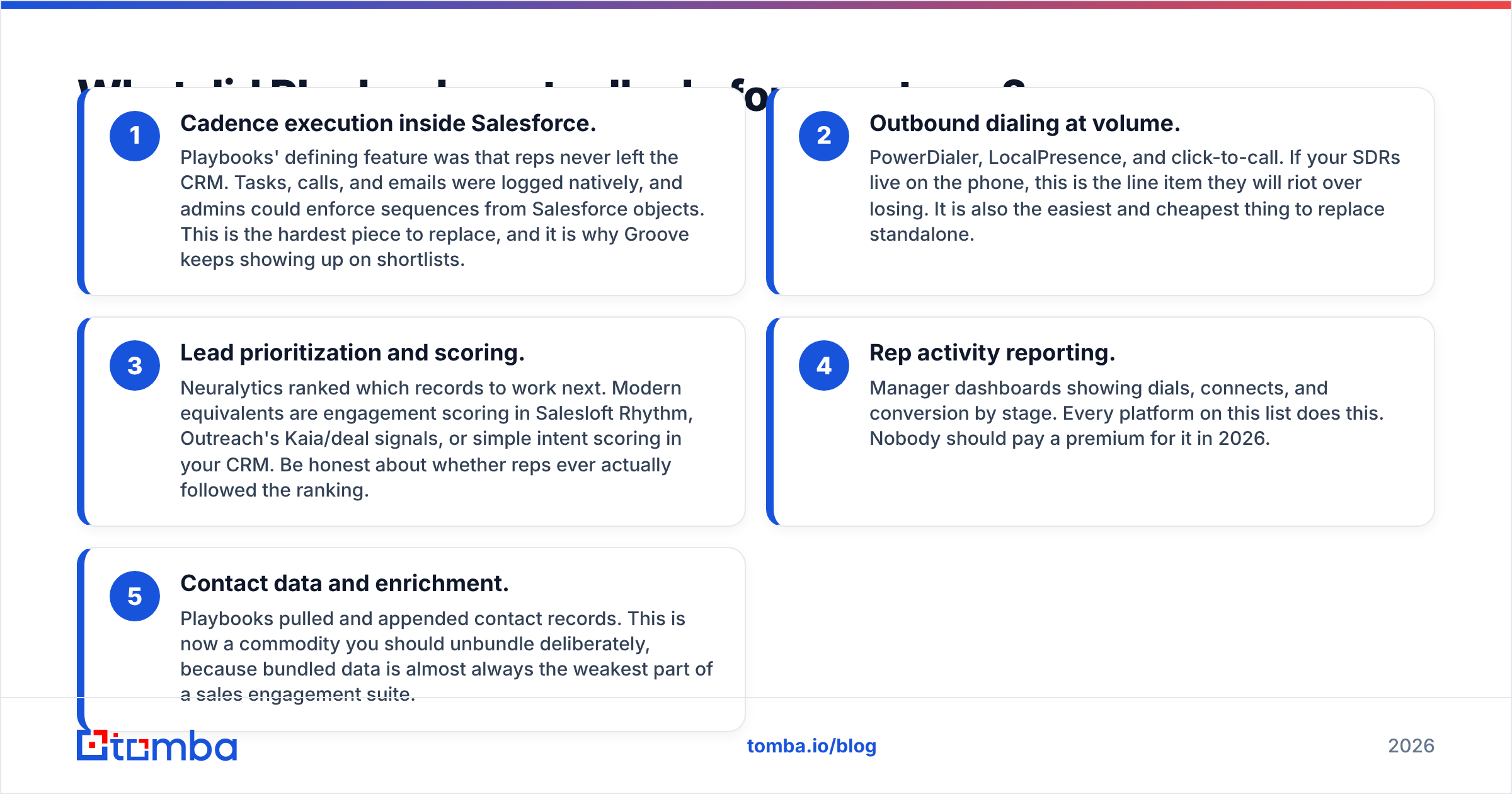Click the PowerDialer, LocalPresence description text
Viewport: 1512px width, 794px height.
(x=1135, y=196)
